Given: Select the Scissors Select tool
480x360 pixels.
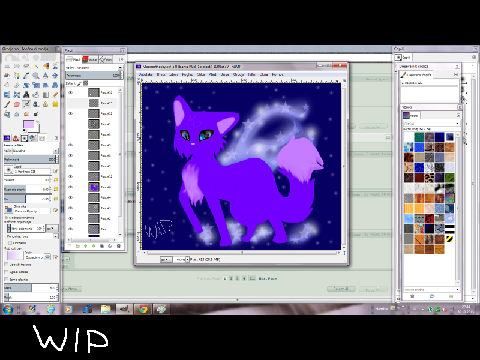Looking at the screenshot, I should click(x=55, y=66).
